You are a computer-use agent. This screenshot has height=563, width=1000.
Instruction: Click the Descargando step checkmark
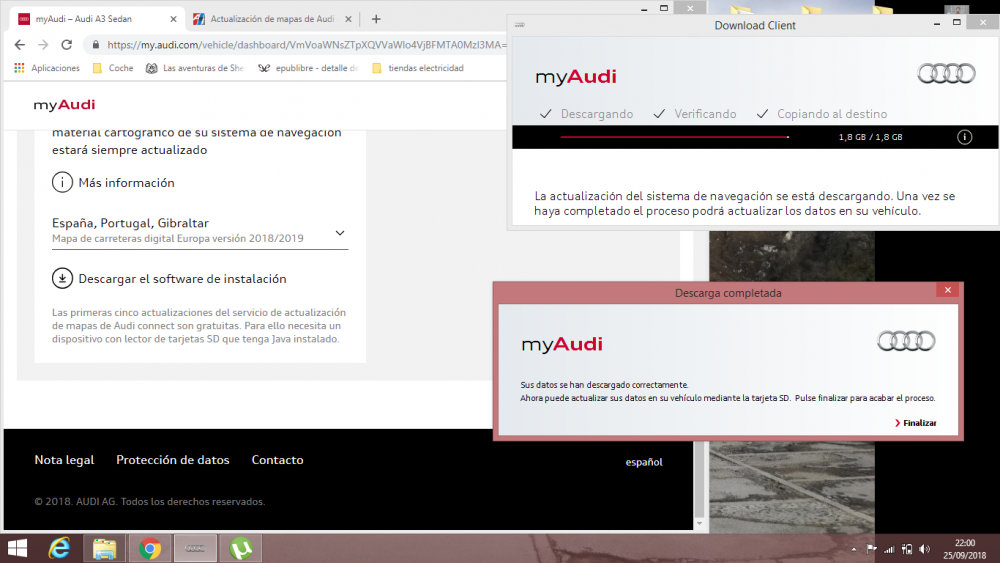click(545, 114)
